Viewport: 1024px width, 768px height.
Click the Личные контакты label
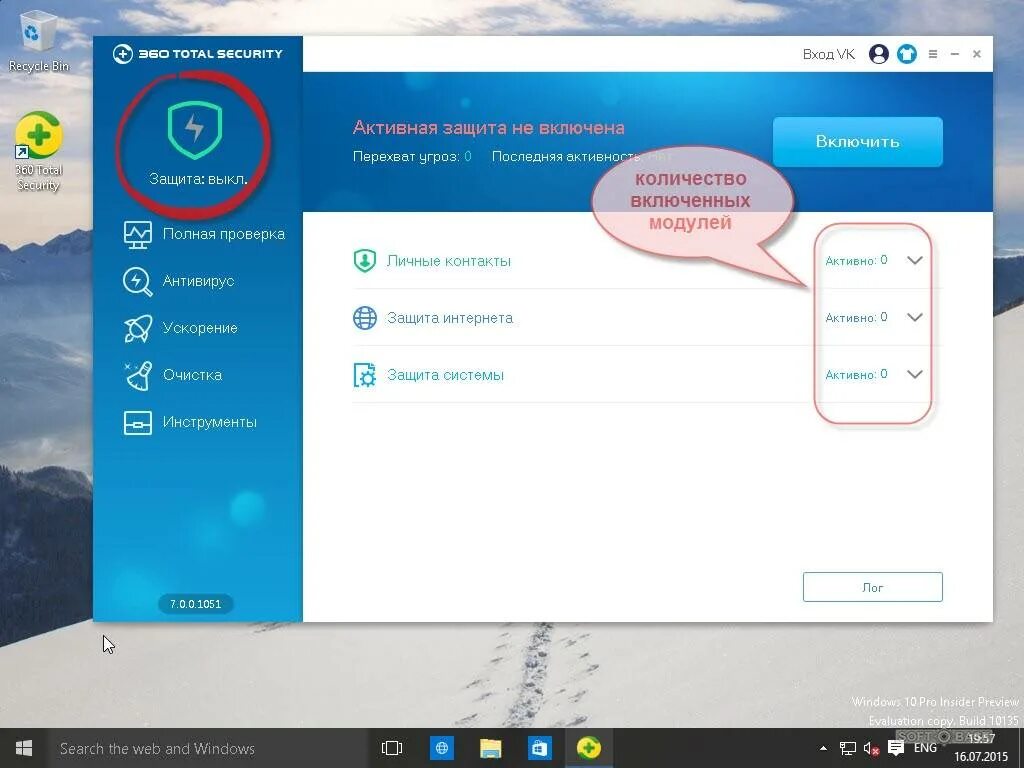point(449,261)
